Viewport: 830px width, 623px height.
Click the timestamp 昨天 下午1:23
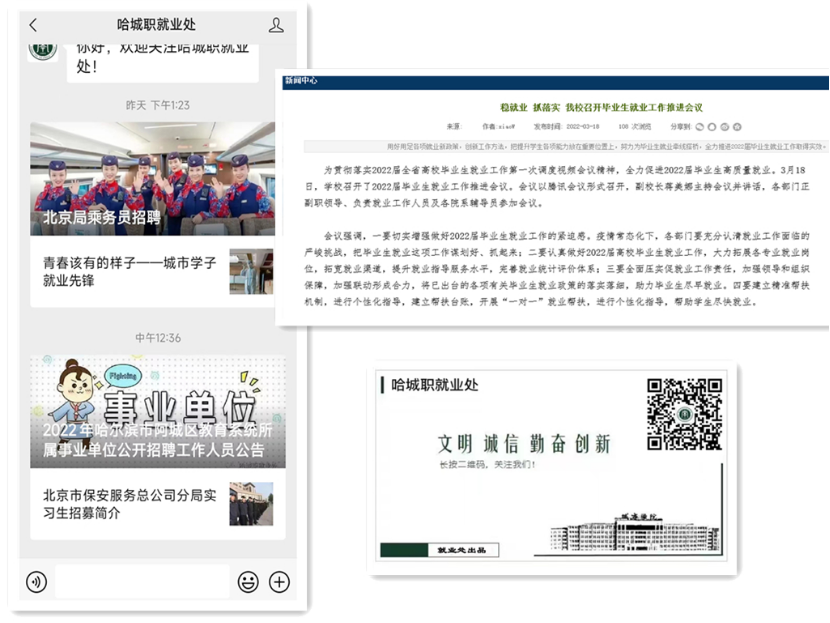[158, 105]
